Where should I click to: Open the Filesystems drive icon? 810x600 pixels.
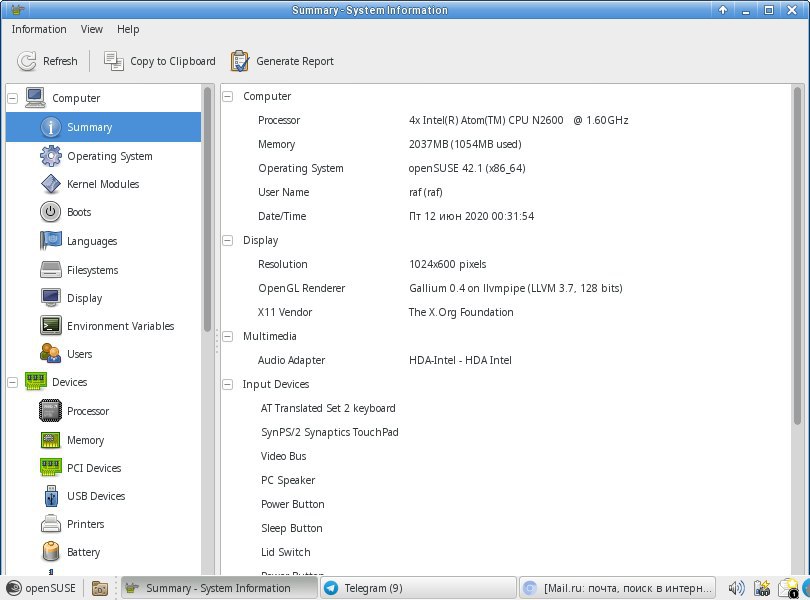click(x=51, y=270)
